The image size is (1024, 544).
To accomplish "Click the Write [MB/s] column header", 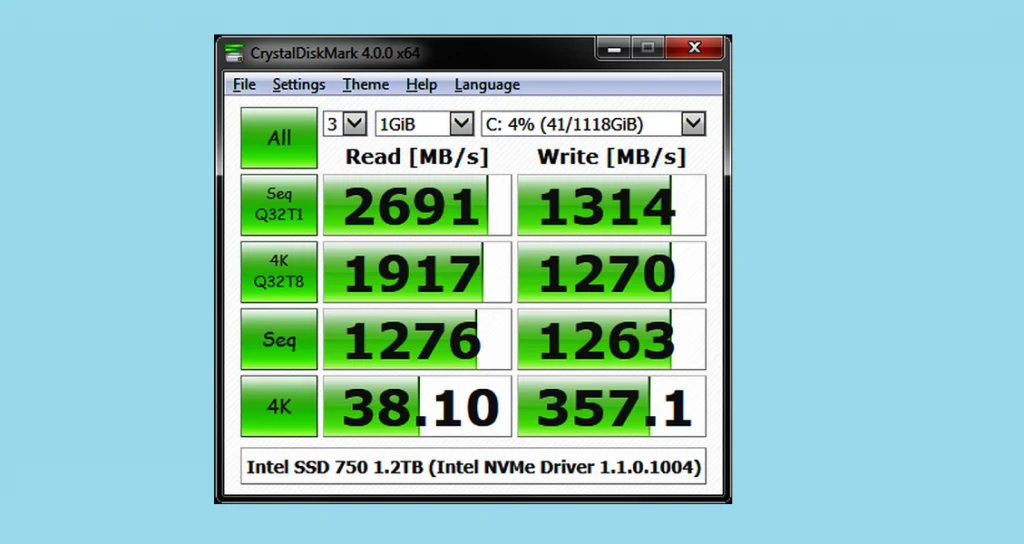I will pyautogui.click(x=611, y=157).
